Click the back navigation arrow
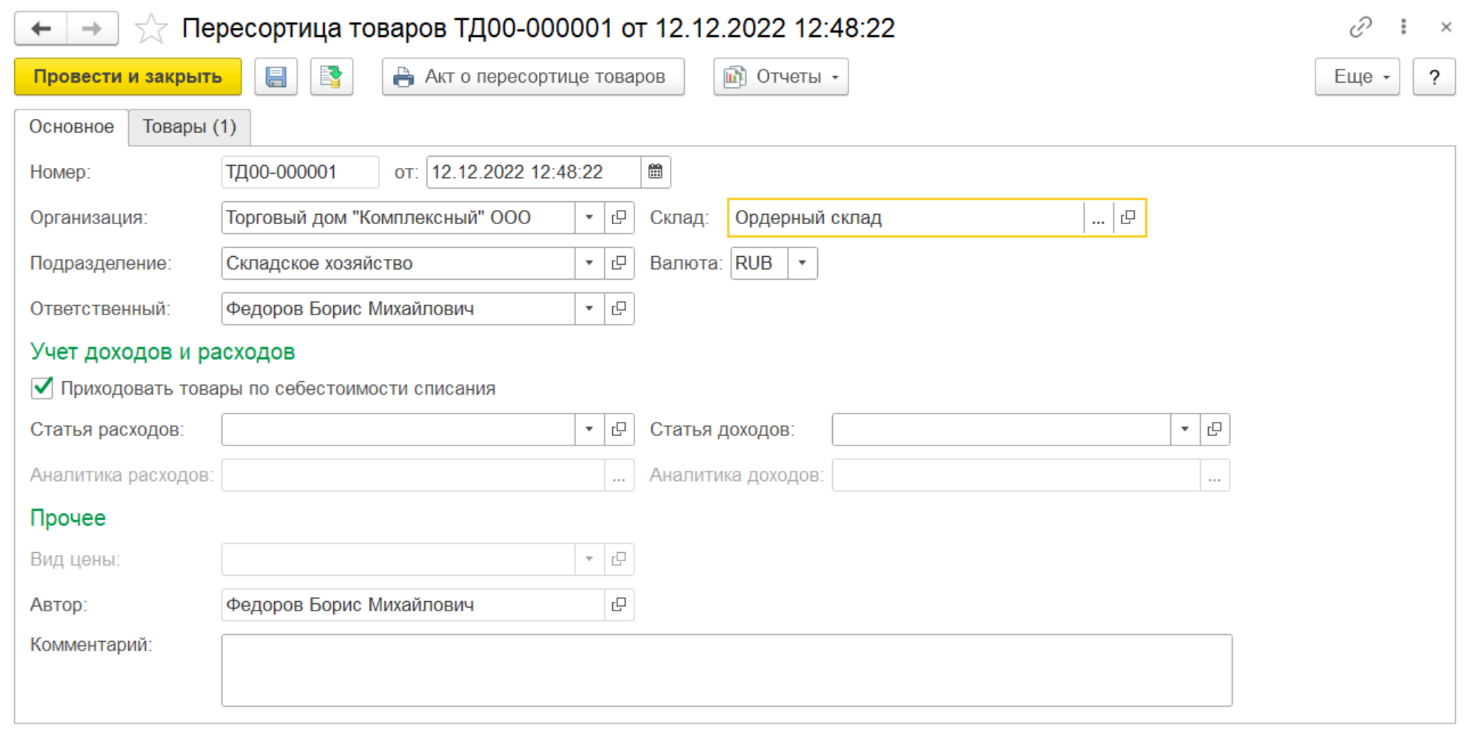Image resolution: width=1470 pixels, height=735 pixels. pos(41,29)
